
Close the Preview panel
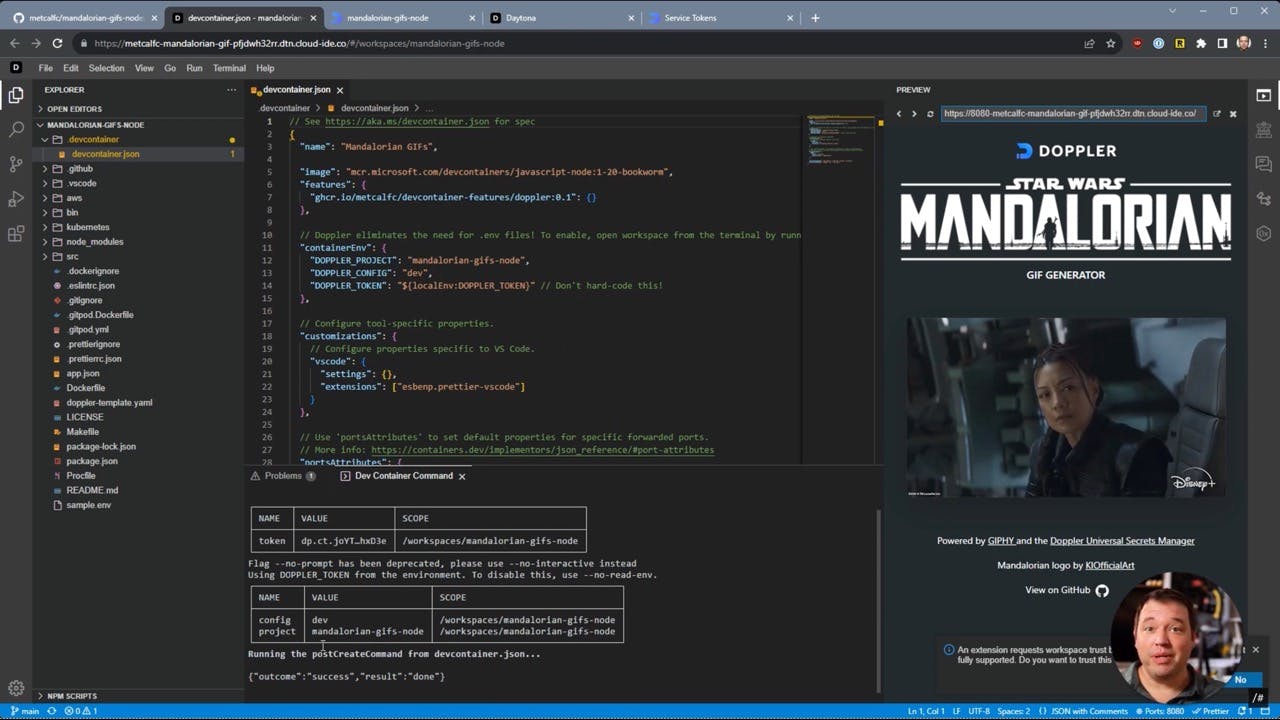coord(1233,114)
